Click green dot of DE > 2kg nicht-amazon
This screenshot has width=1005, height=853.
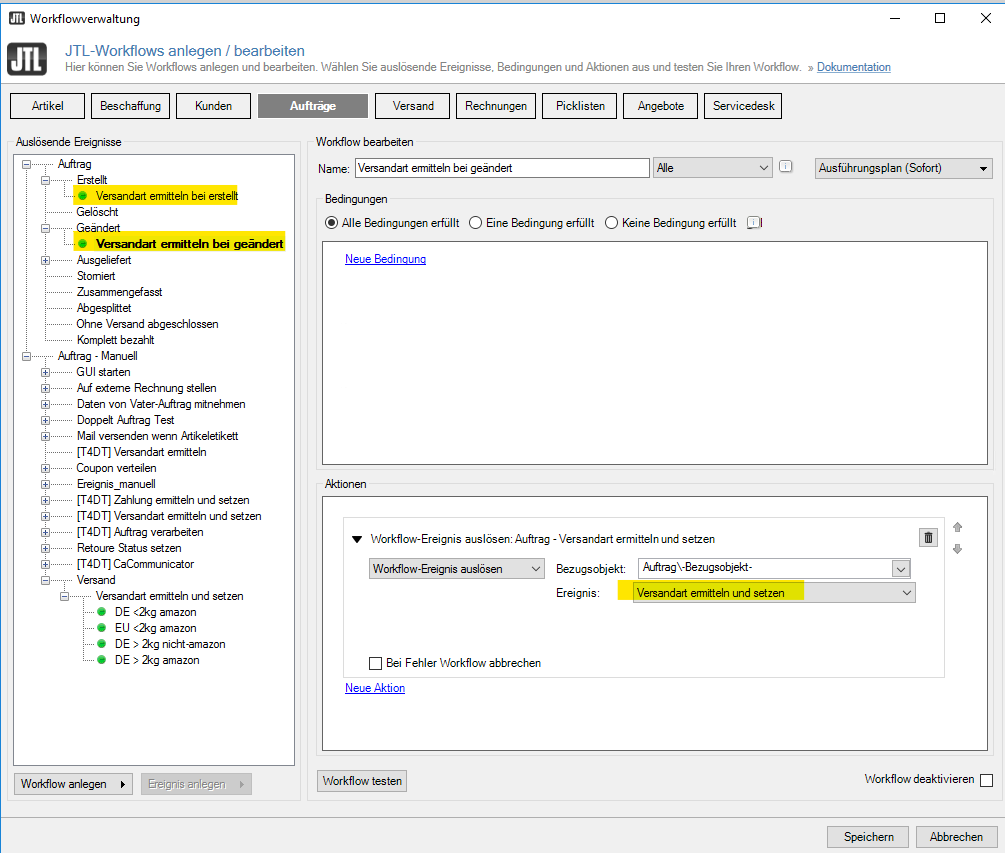click(x=101, y=643)
